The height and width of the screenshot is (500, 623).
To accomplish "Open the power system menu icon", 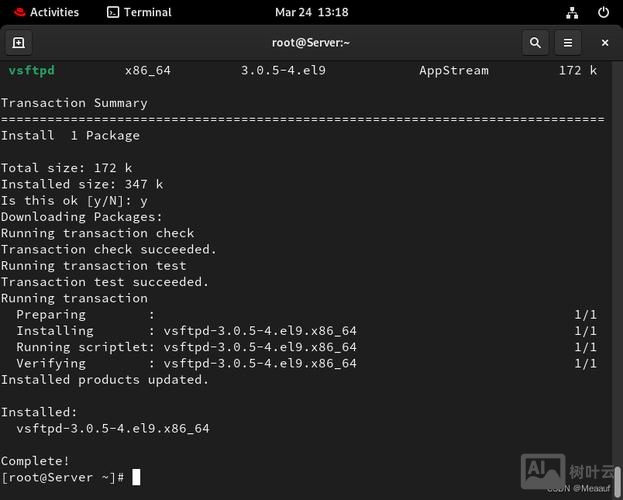I will pyautogui.click(x=603, y=12).
